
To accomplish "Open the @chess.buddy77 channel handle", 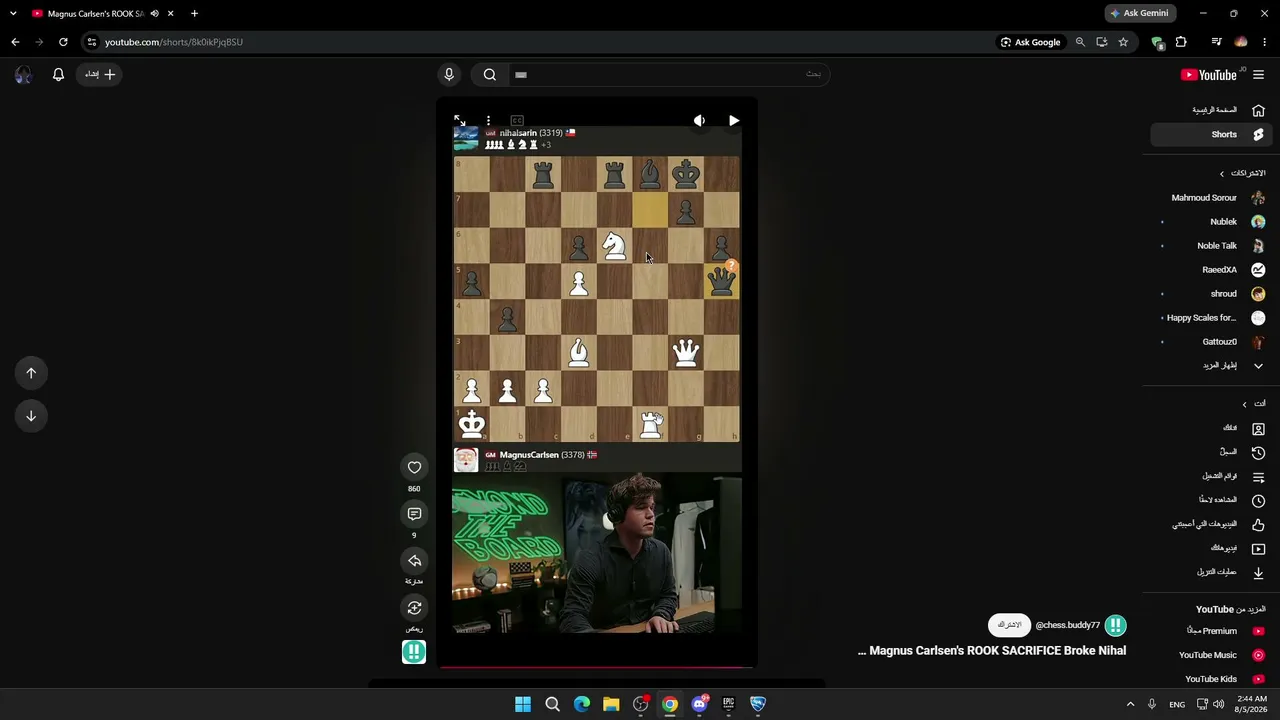I will pyautogui.click(x=1067, y=625).
